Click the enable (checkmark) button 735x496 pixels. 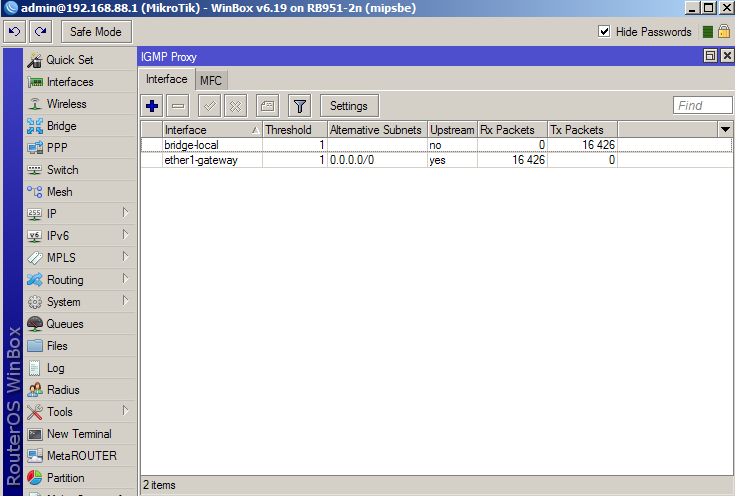210,106
